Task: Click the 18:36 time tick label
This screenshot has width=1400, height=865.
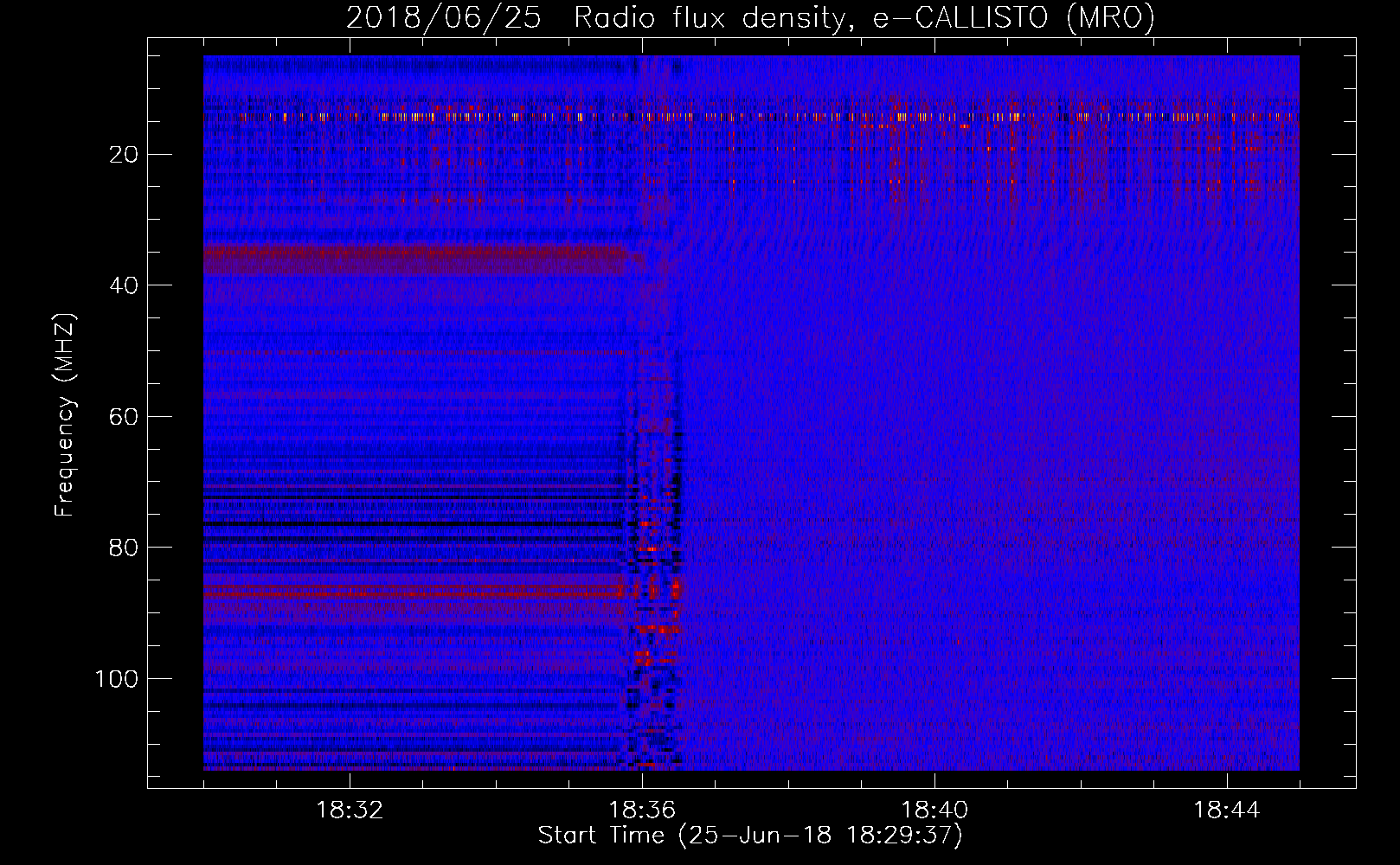Action: tap(642, 811)
